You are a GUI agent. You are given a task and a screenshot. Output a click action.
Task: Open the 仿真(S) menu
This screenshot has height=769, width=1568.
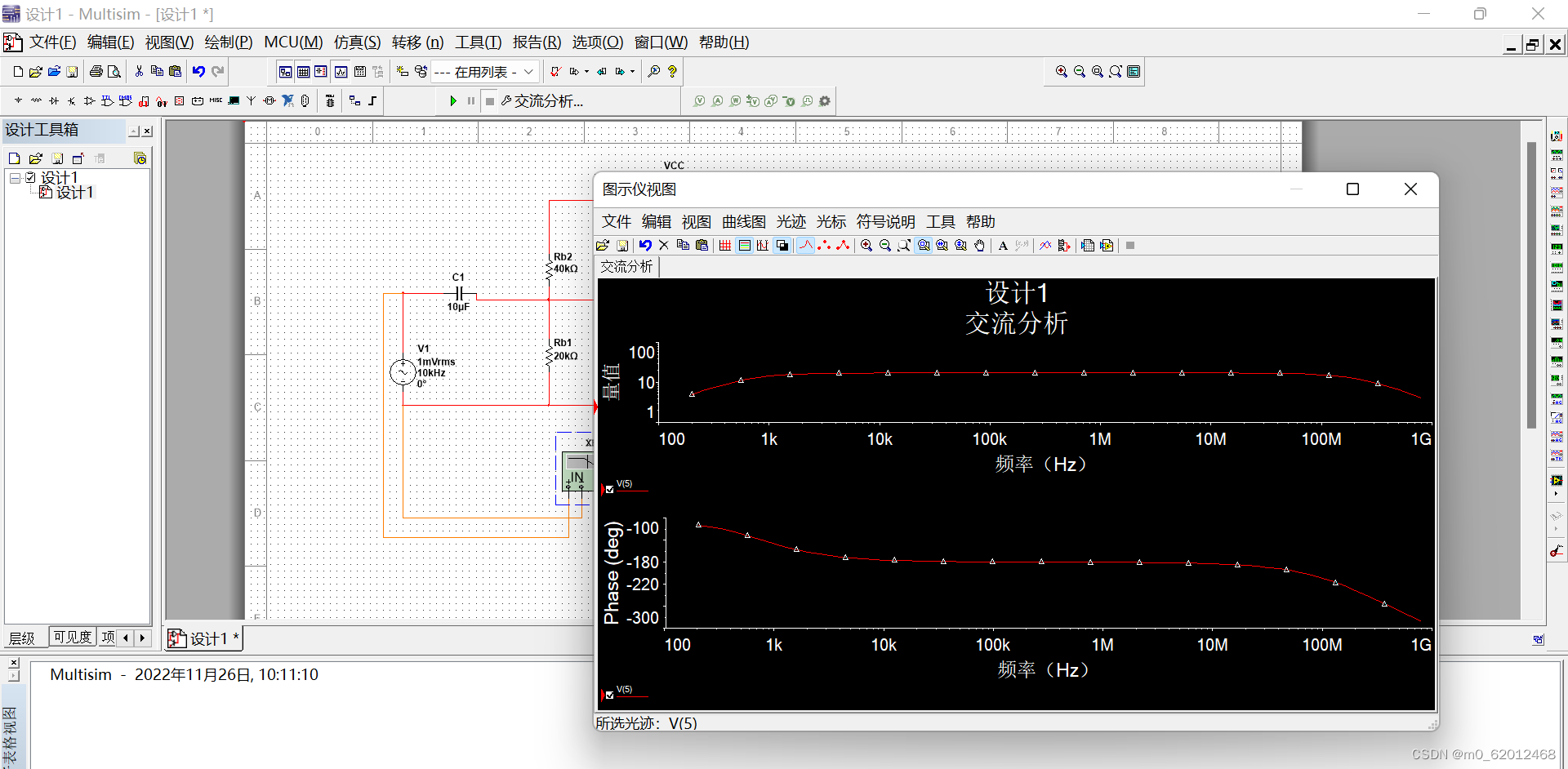tap(357, 42)
